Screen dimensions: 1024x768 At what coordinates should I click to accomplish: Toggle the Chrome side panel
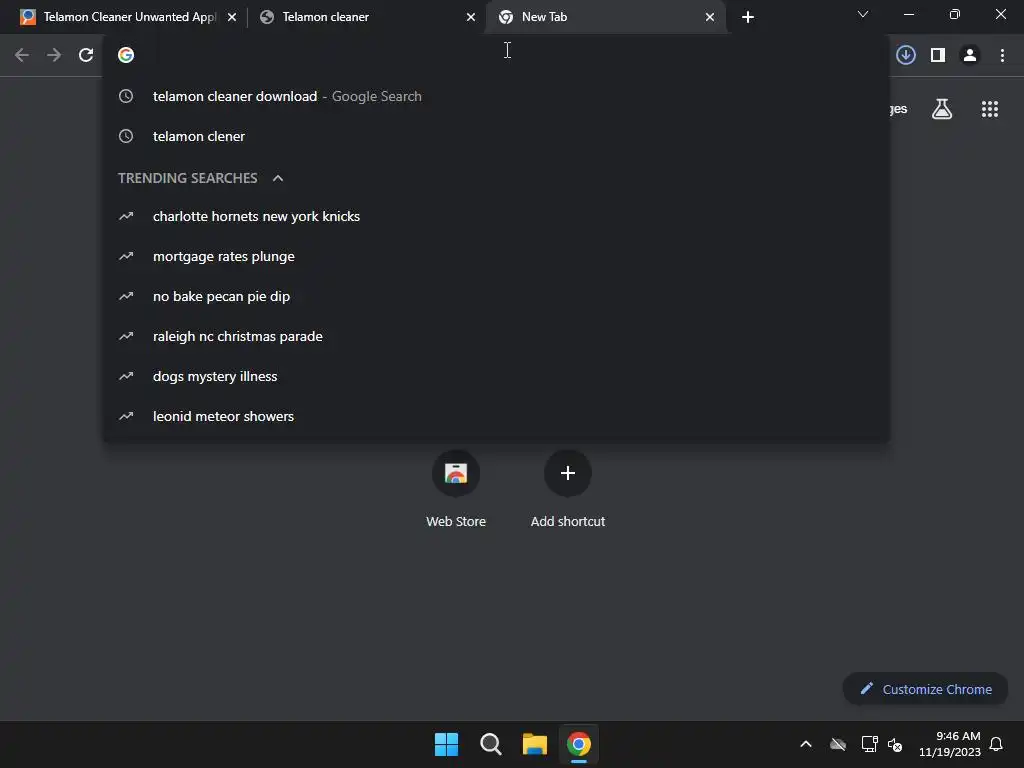pyautogui.click(x=938, y=56)
